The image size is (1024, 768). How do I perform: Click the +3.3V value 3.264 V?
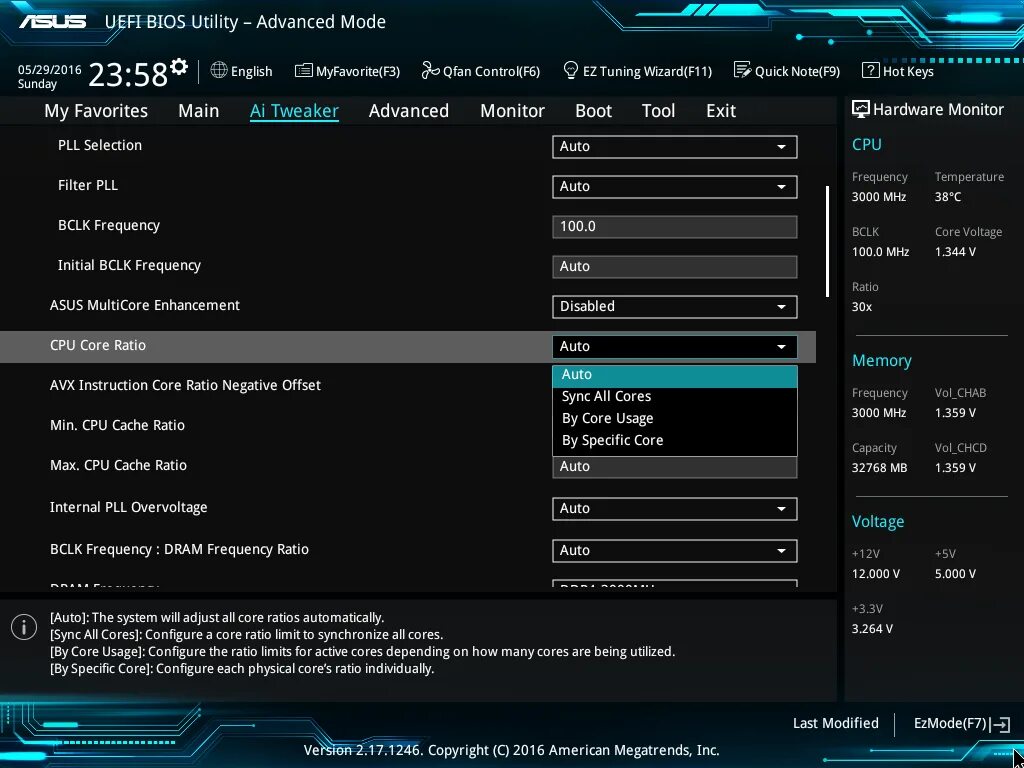pos(872,628)
